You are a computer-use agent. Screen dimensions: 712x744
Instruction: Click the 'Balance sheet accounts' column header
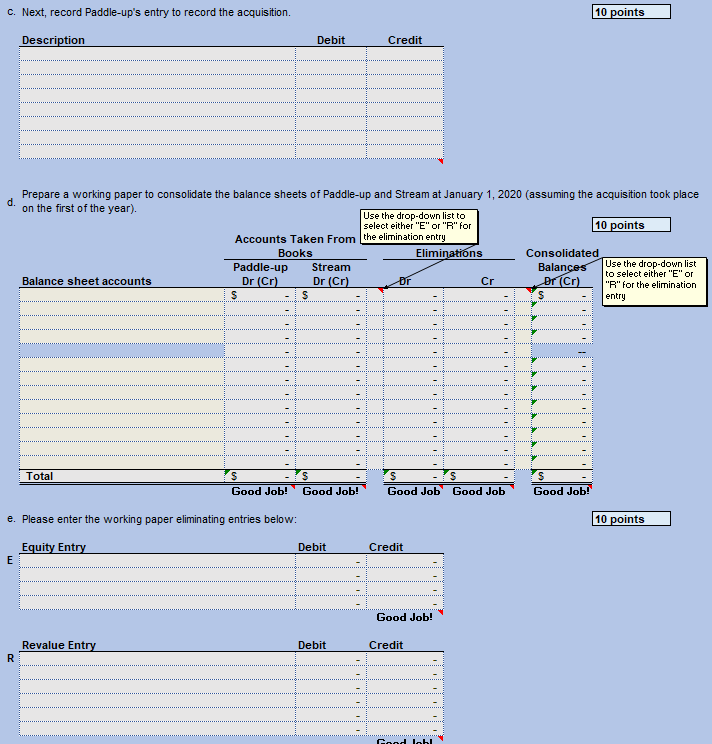click(86, 281)
